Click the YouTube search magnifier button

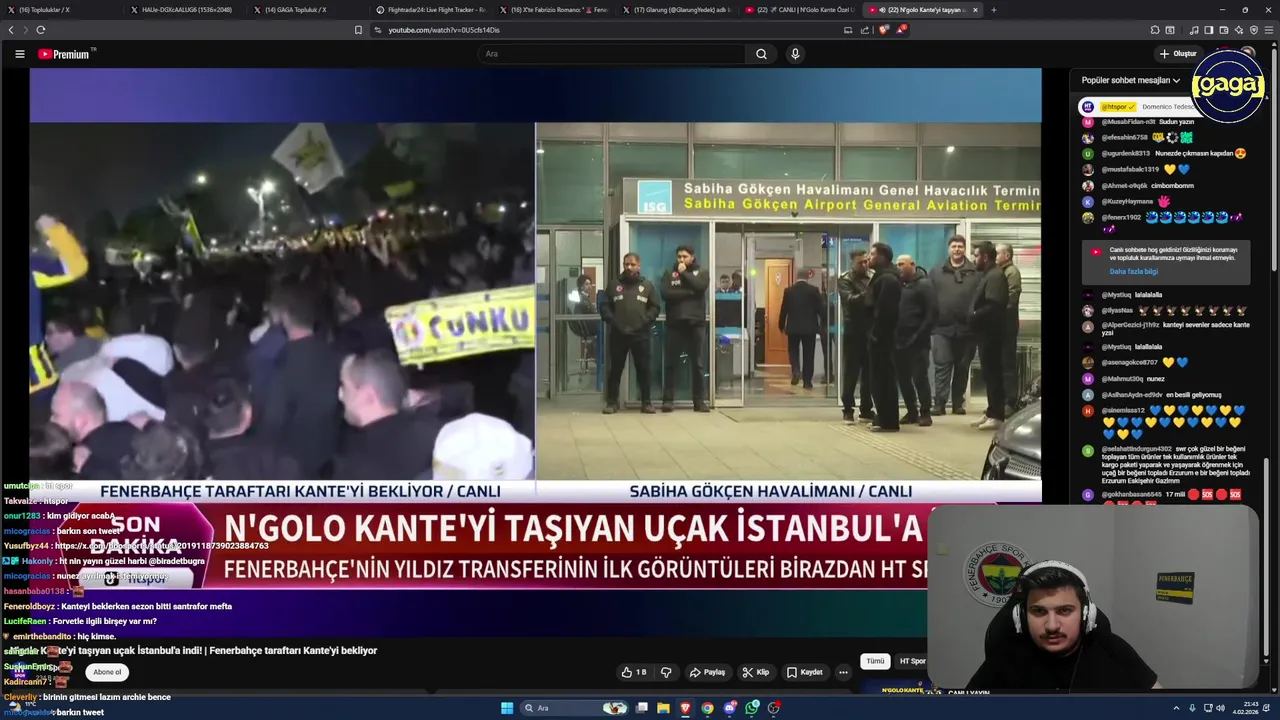tap(761, 54)
